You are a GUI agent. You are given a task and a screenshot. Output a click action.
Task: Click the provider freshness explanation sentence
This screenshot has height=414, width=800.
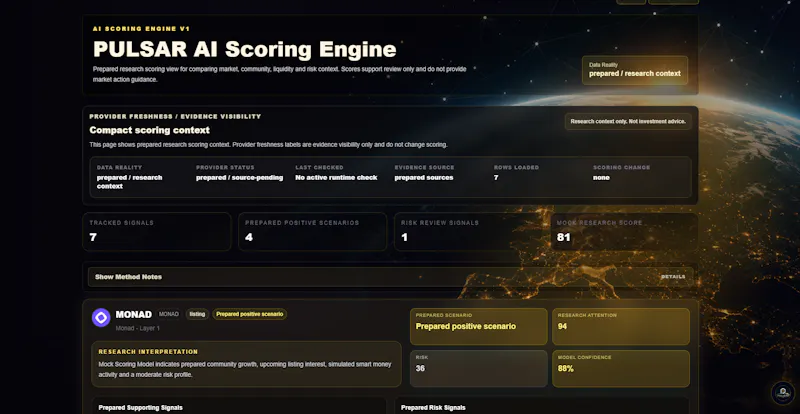pyautogui.click(x=268, y=145)
